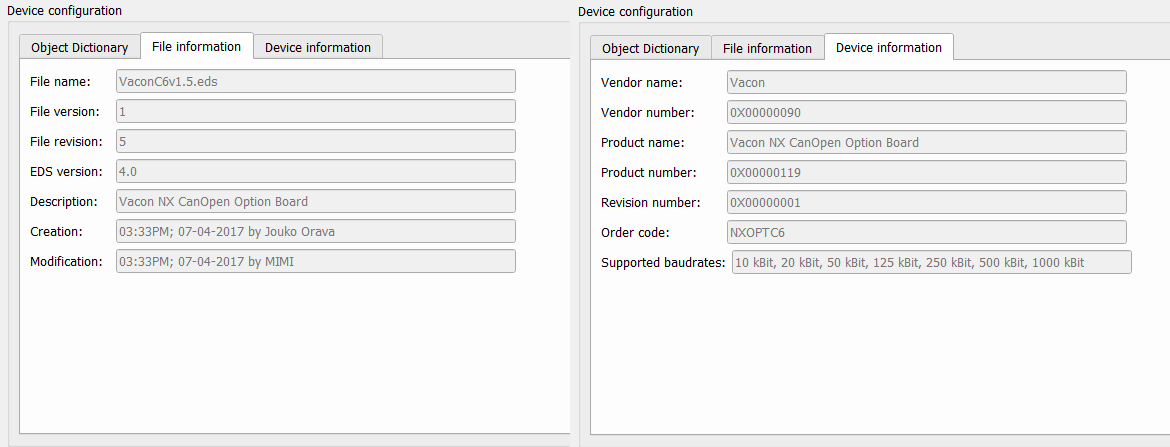
Task: Click the Description text field
Action: [x=316, y=201]
